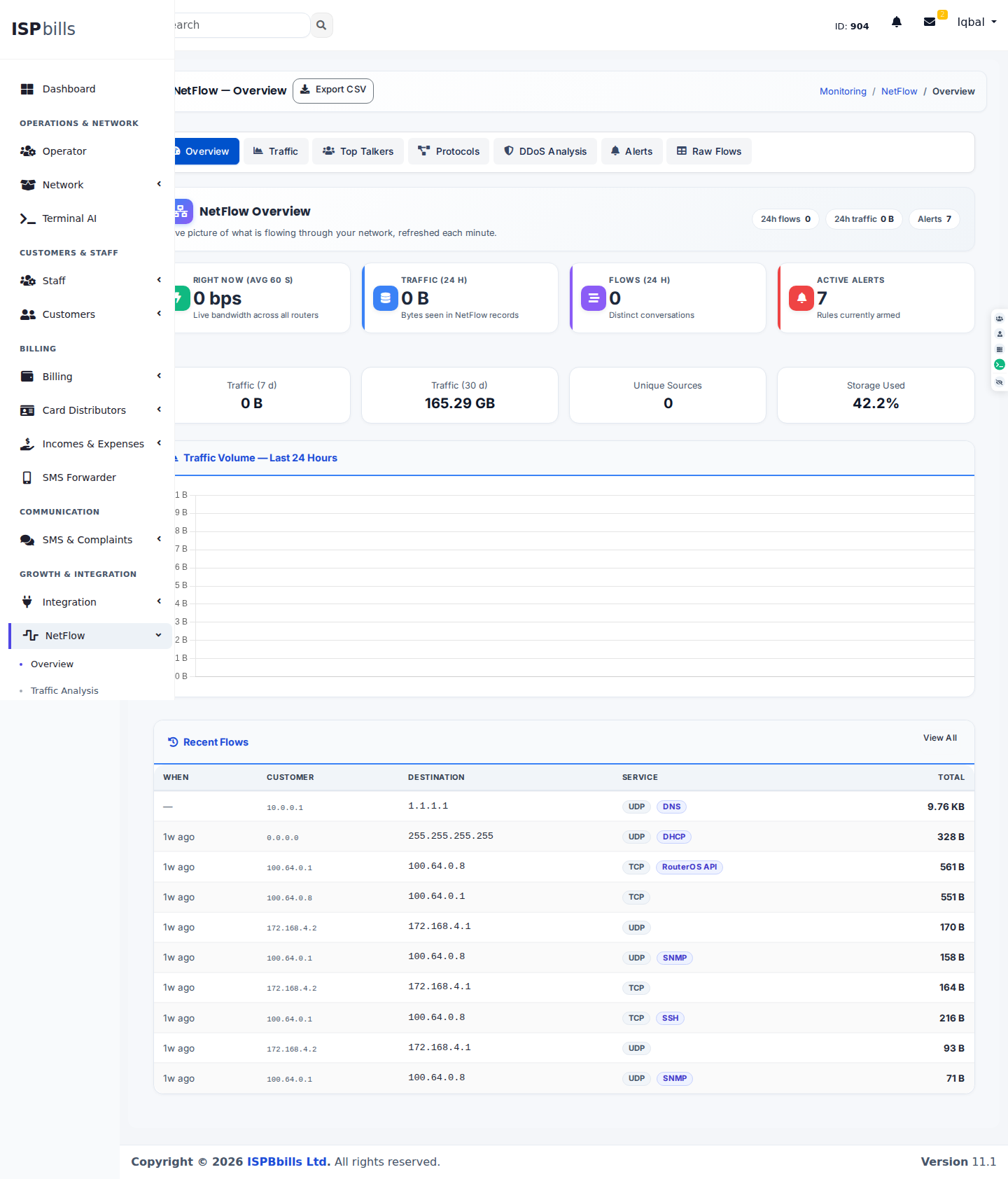Open the Monitoring breadcrumb link
This screenshot has height=1179, width=1008.
[x=843, y=92]
